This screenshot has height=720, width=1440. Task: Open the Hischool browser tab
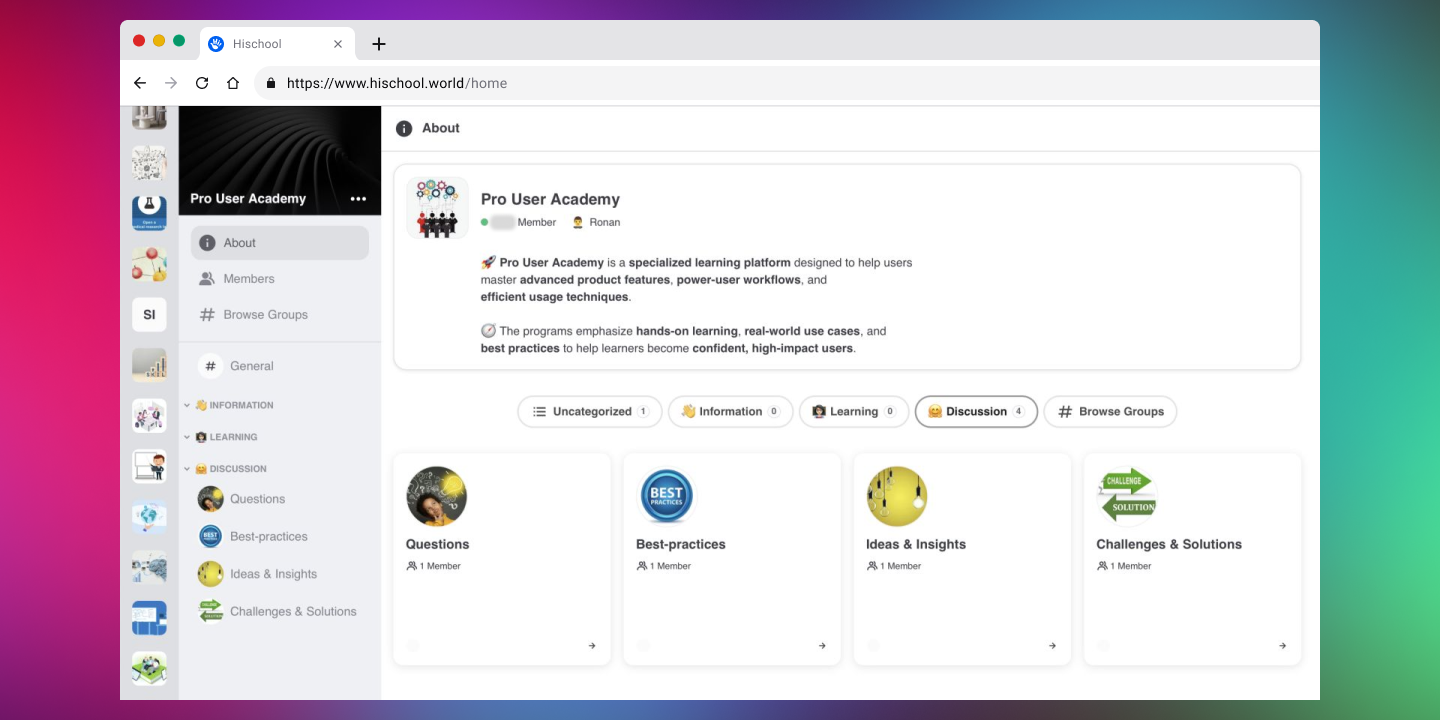point(277,44)
